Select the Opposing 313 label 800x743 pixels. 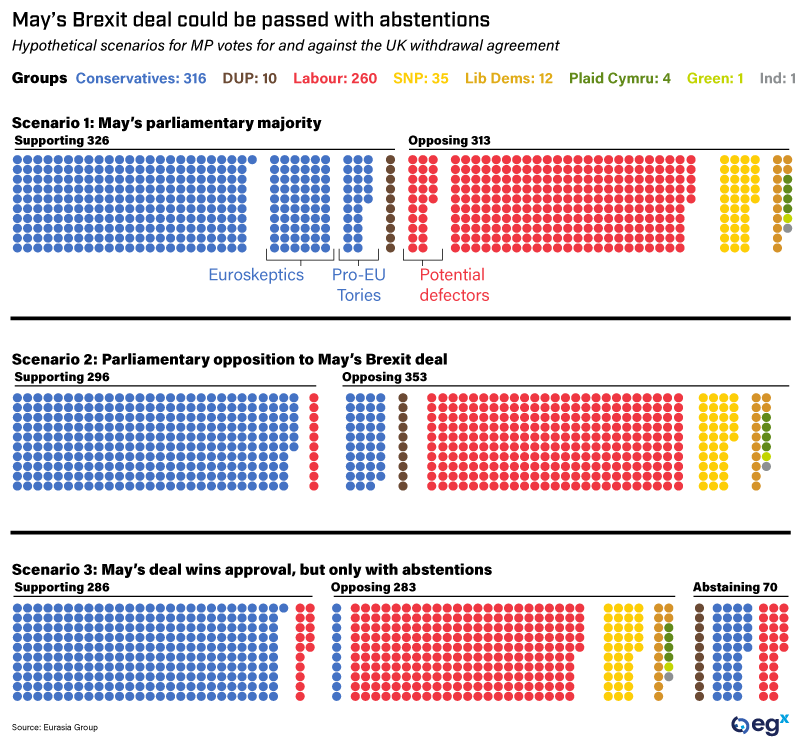pyautogui.click(x=450, y=141)
